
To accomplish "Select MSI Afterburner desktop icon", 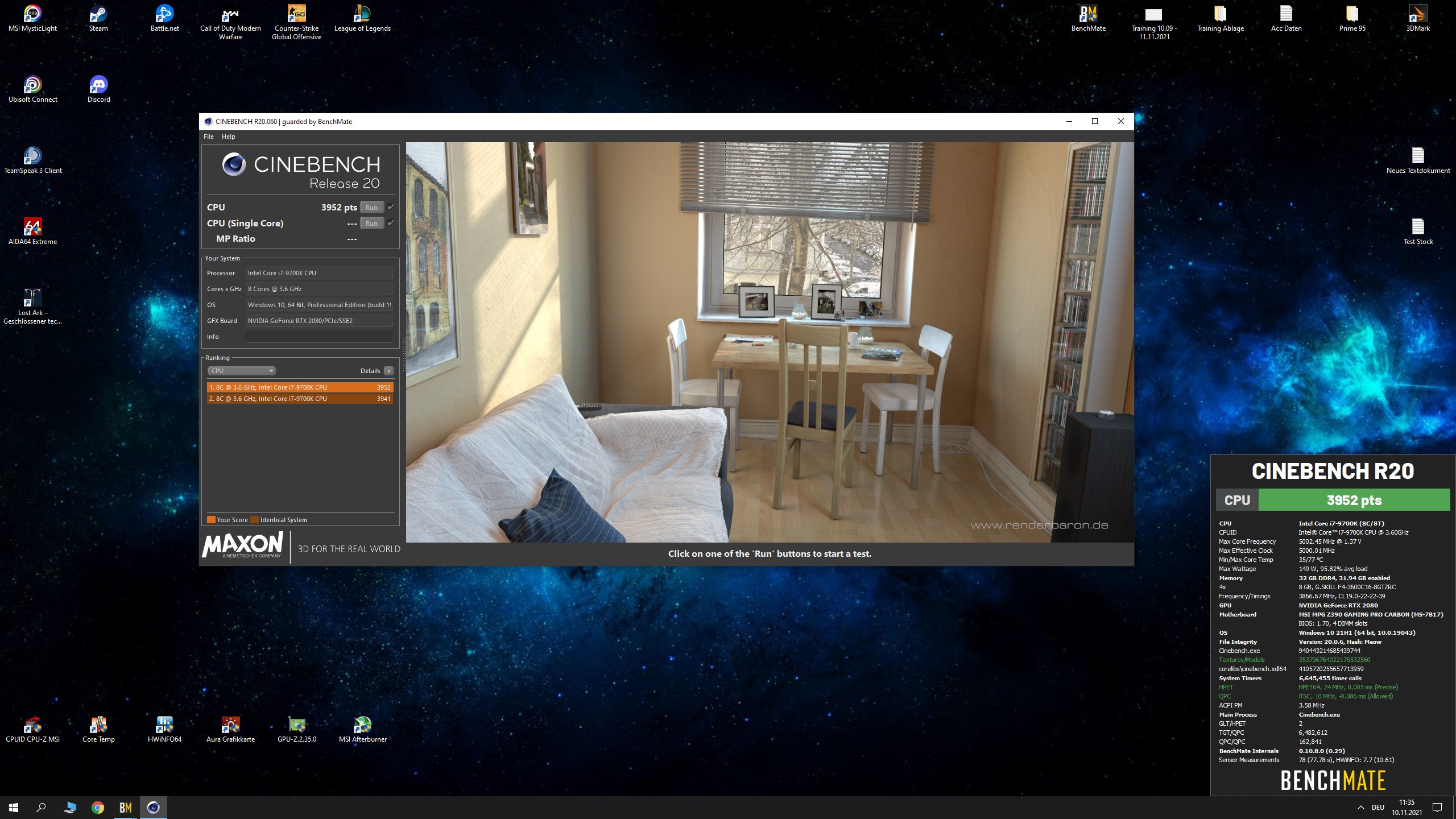I will pyautogui.click(x=362, y=729).
